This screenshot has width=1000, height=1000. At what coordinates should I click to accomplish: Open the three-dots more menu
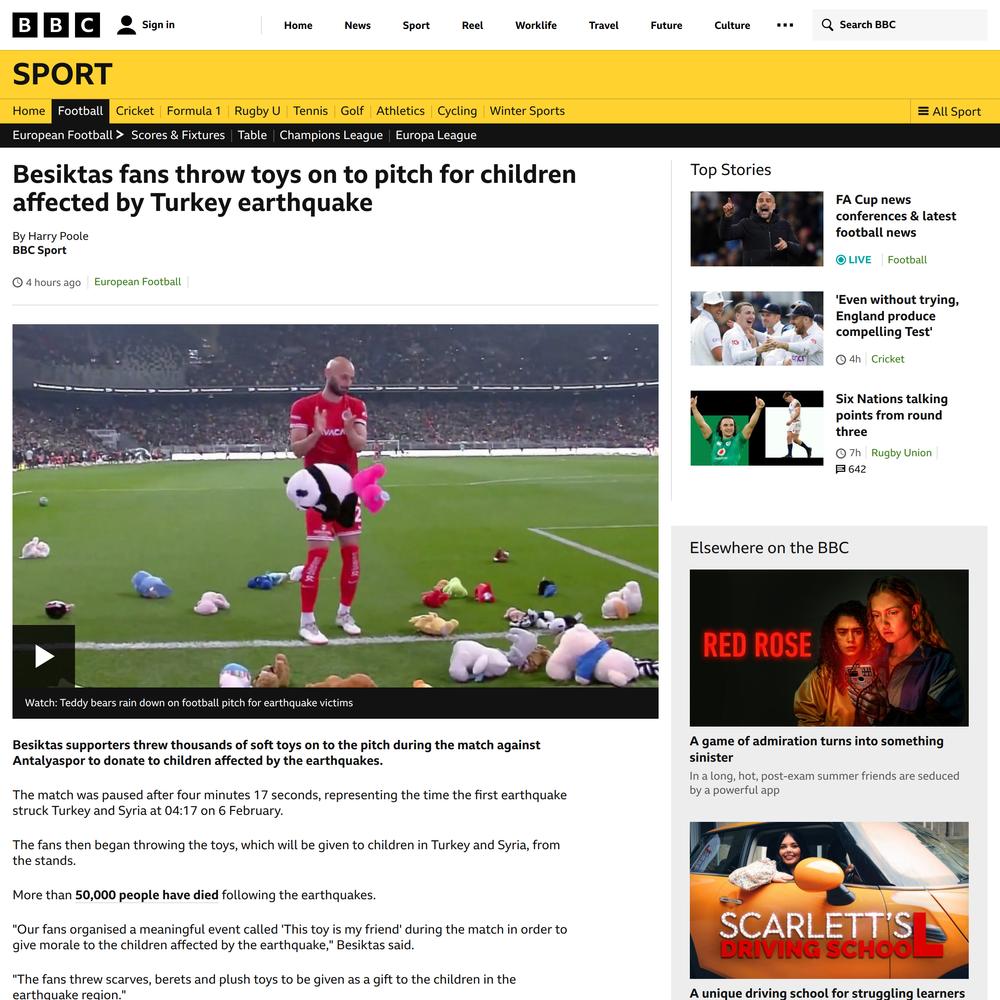tap(785, 25)
